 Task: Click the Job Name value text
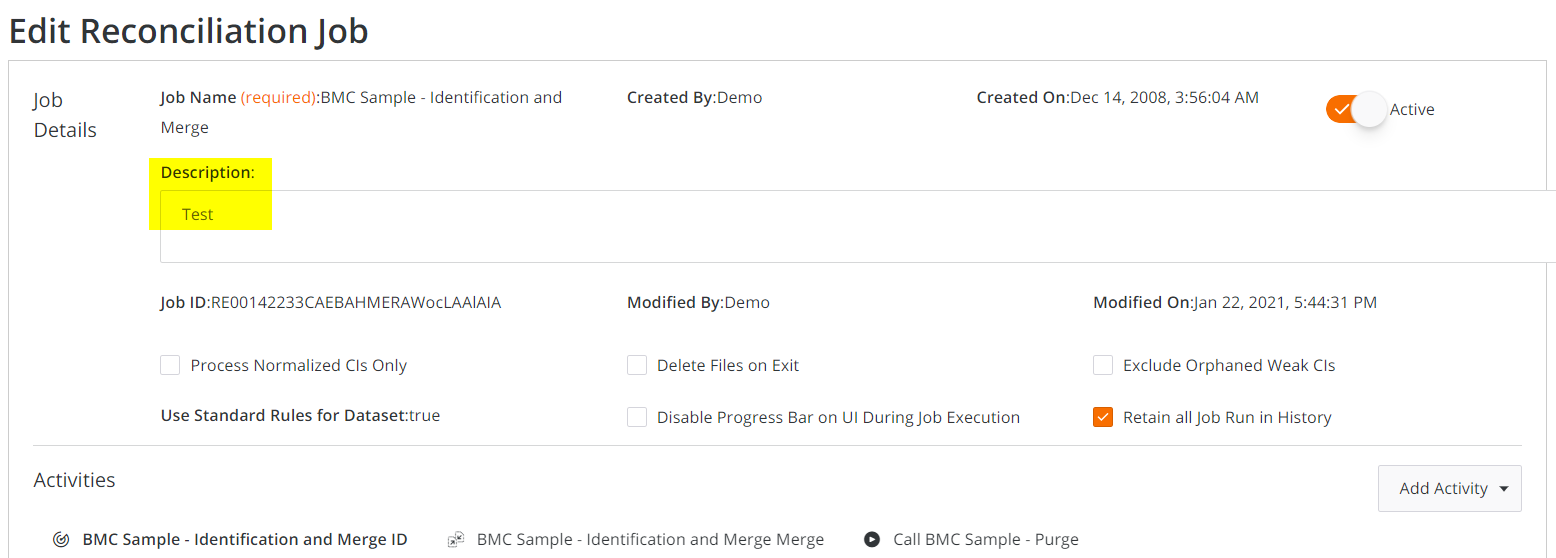pyautogui.click(x=362, y=112)
